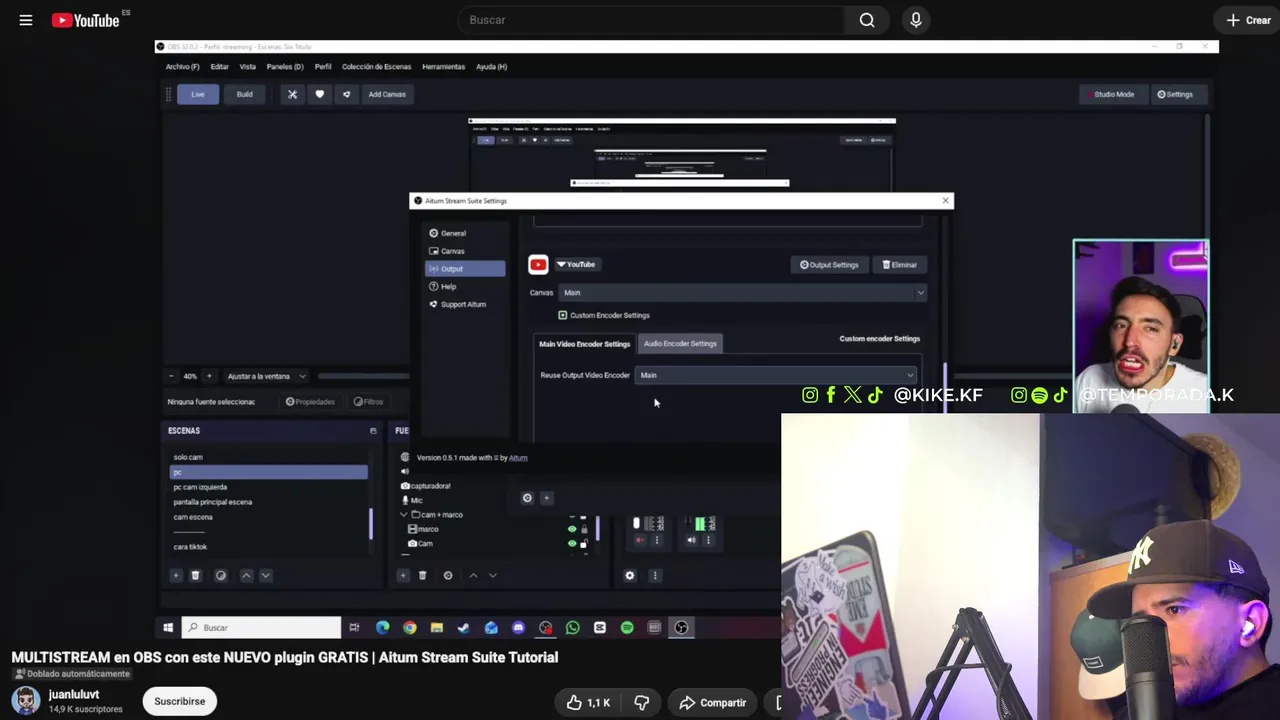Click the heart icon in Aitum toolbar
This screenshot has width=1280, height=720.
(x=319, y=94)
